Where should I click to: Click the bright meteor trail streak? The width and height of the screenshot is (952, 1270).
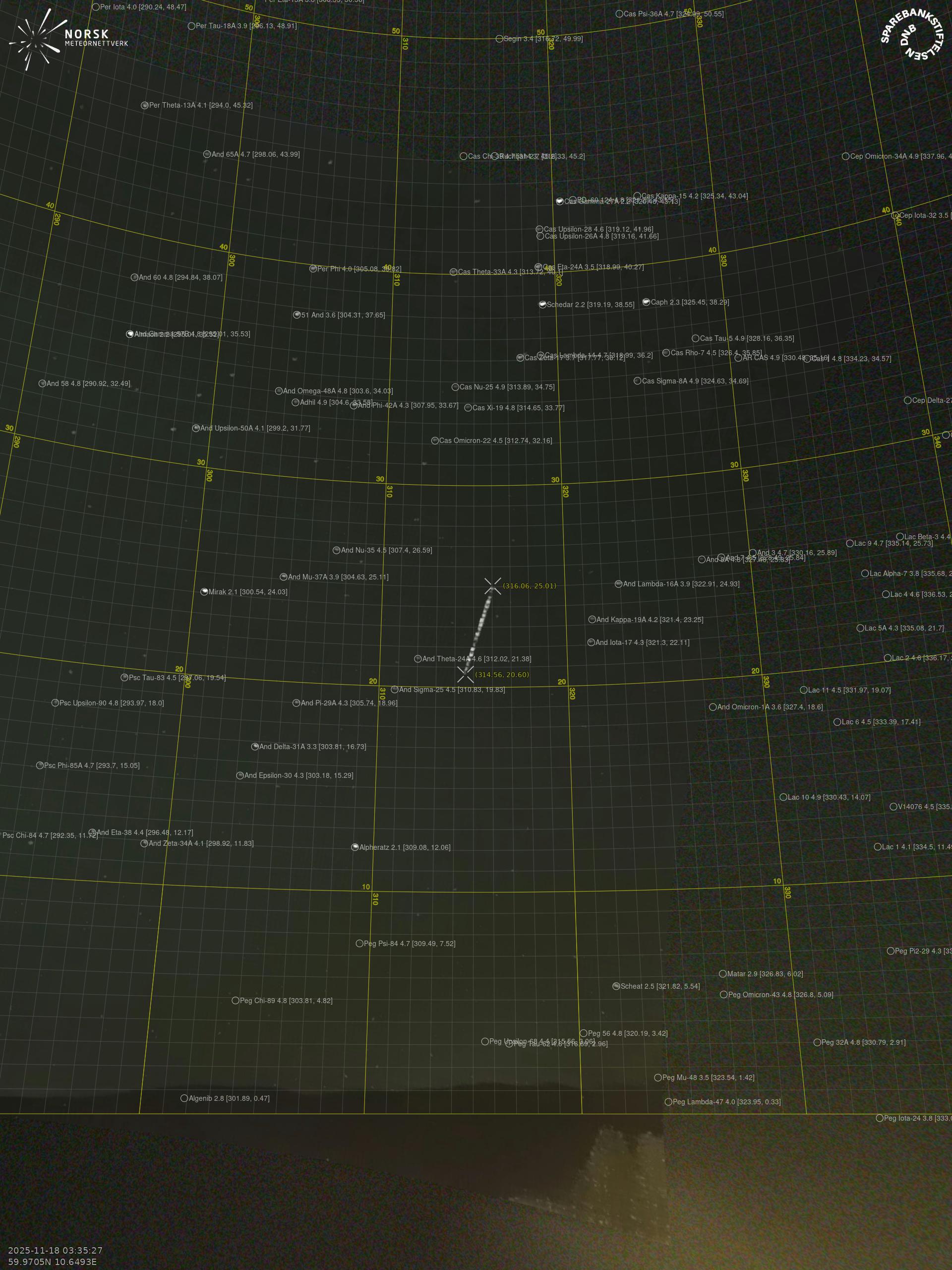[480, 629]
